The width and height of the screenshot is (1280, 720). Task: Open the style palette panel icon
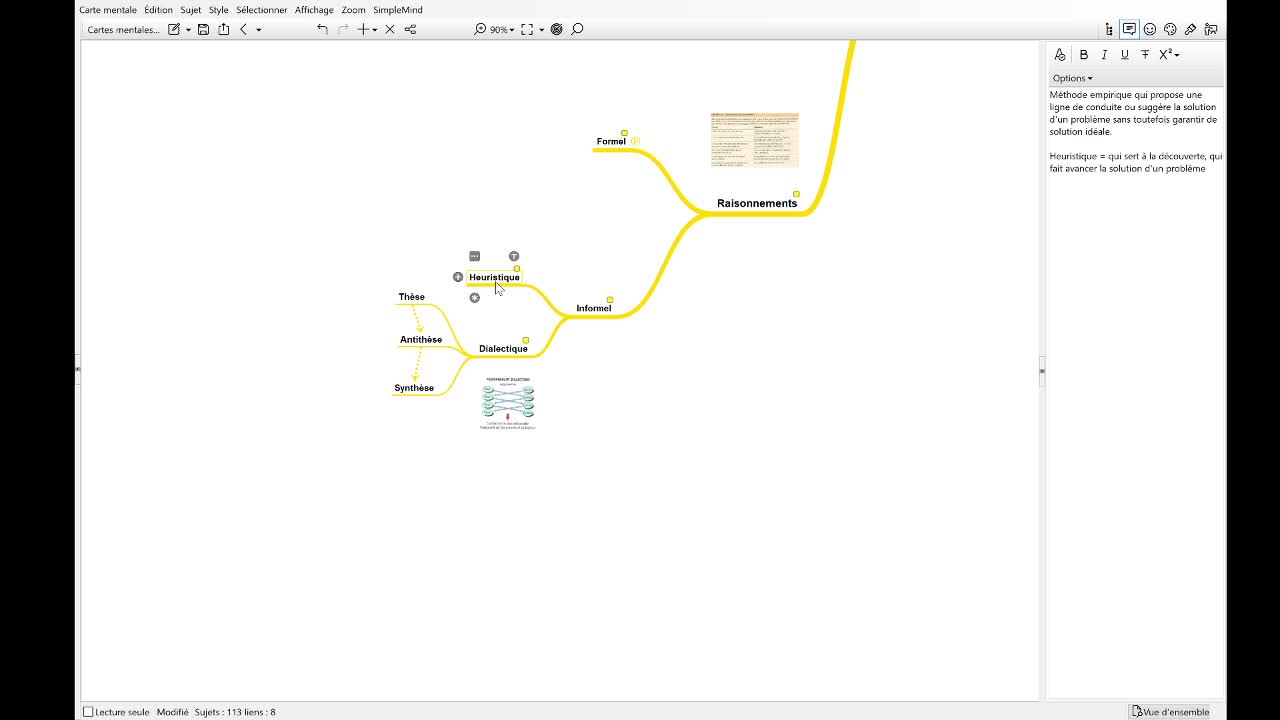[x=1170, y=30]
